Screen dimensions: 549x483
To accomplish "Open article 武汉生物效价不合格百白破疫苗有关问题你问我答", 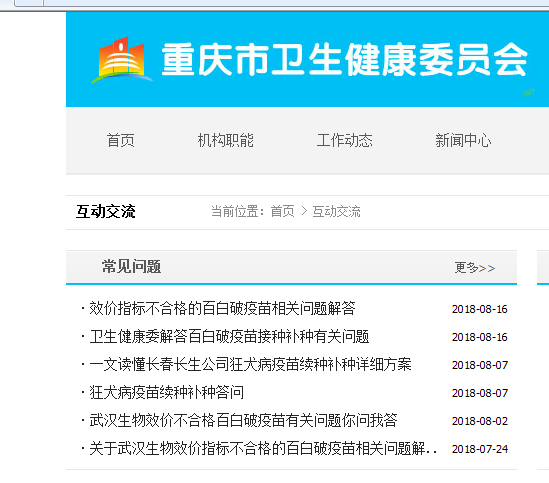I will pos(243,420).
